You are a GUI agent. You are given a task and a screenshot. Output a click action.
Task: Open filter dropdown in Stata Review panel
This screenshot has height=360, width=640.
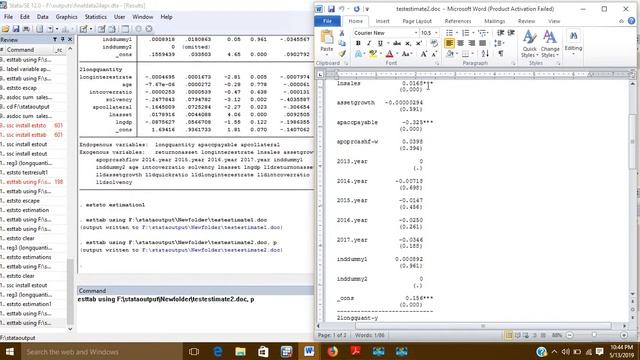tap(55, 40)
